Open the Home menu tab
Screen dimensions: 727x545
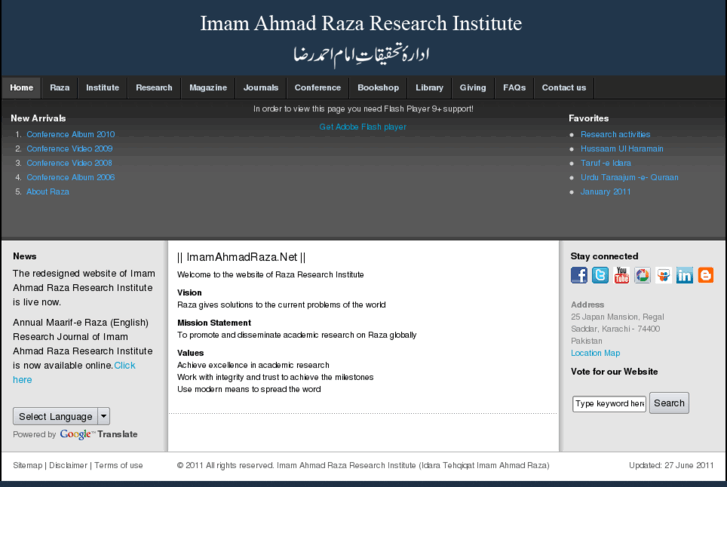[x=21, y=88]
